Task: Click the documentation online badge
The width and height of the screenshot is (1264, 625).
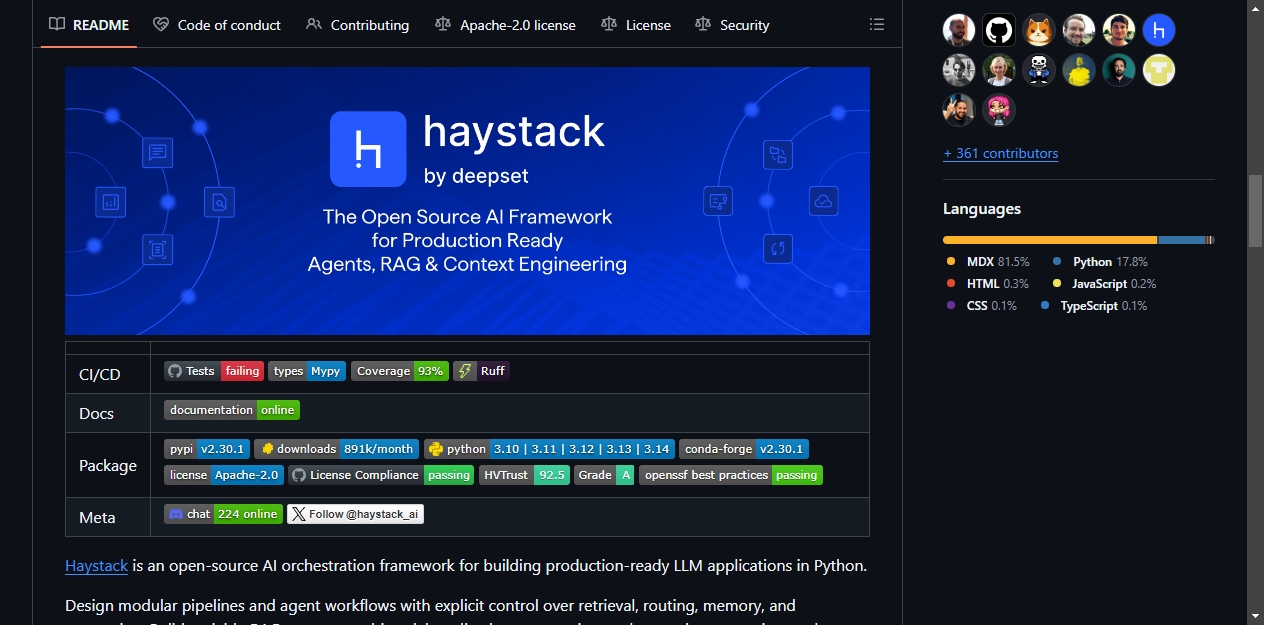Action: click(232, 410)
